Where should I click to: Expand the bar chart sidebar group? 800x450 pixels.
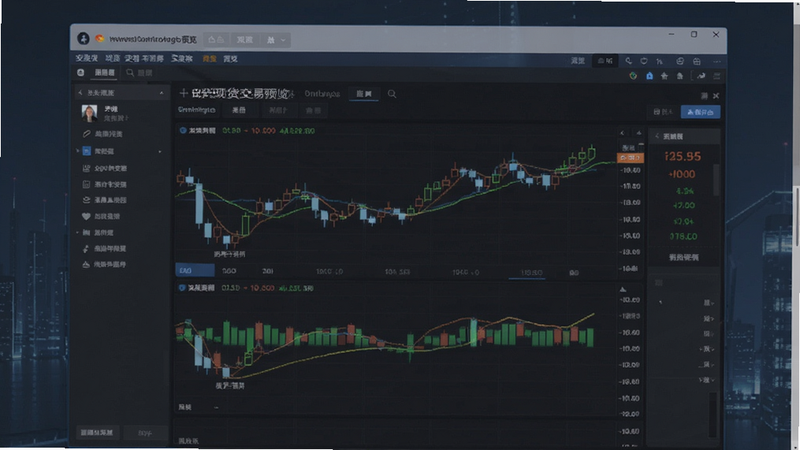point(78,233)
